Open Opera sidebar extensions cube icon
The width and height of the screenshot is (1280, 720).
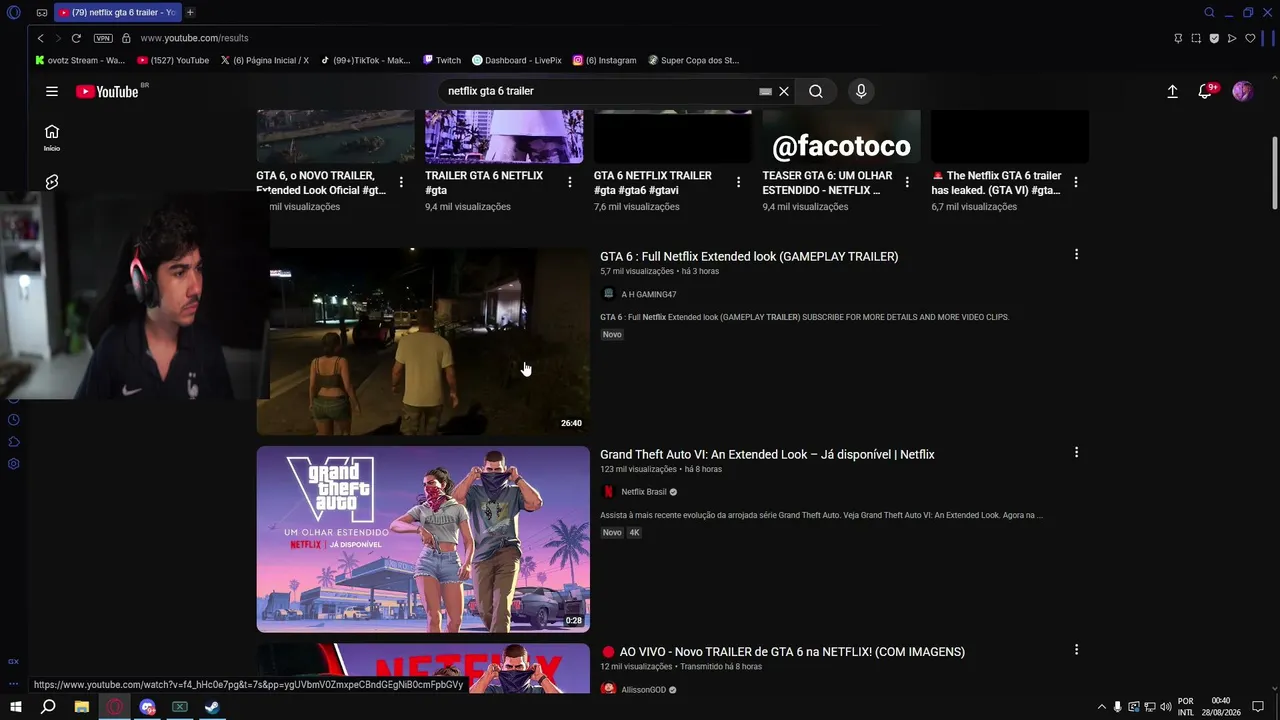pos(14,442)
